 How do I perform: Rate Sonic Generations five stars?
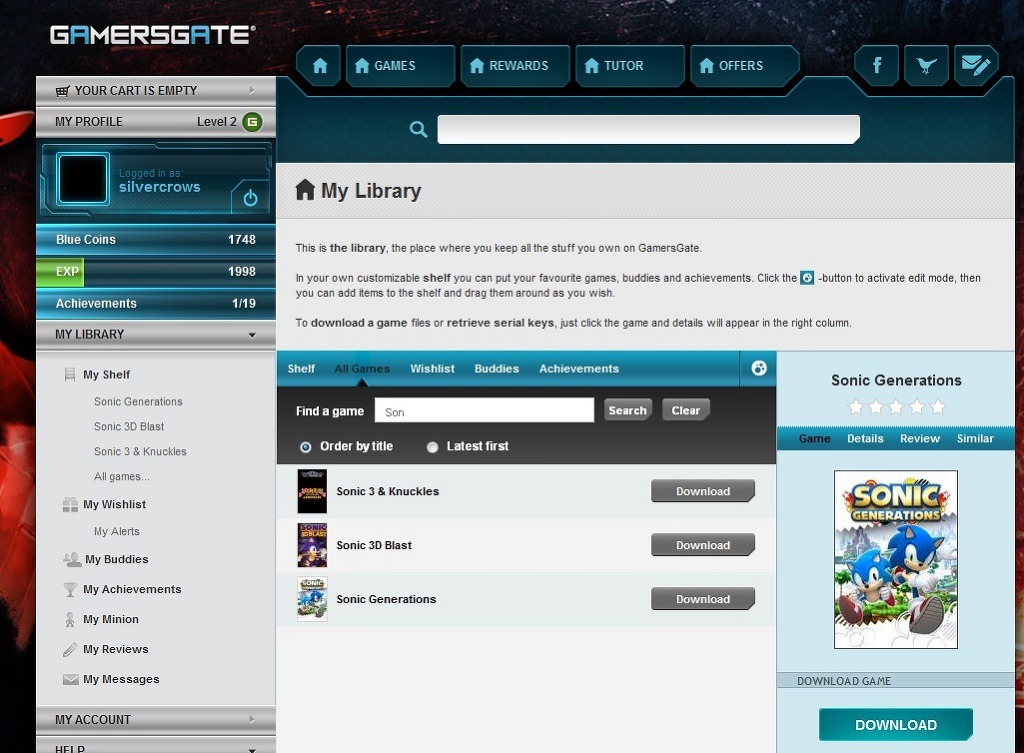click(x=937, y=407)
